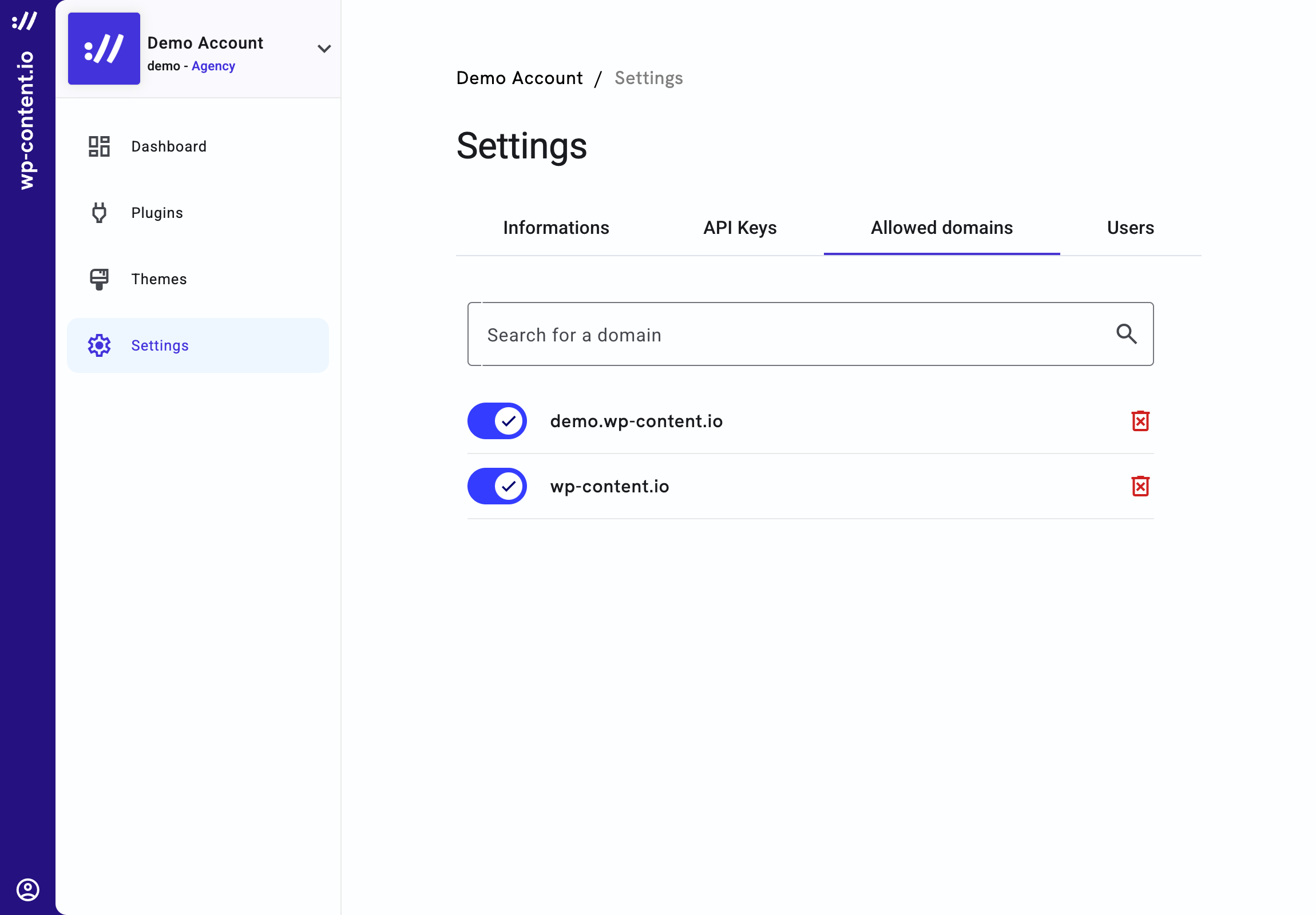The width and height of the screenshot is (1316, 915).
Task: Click the Agency plan link
Action: (x=213, y=66)
